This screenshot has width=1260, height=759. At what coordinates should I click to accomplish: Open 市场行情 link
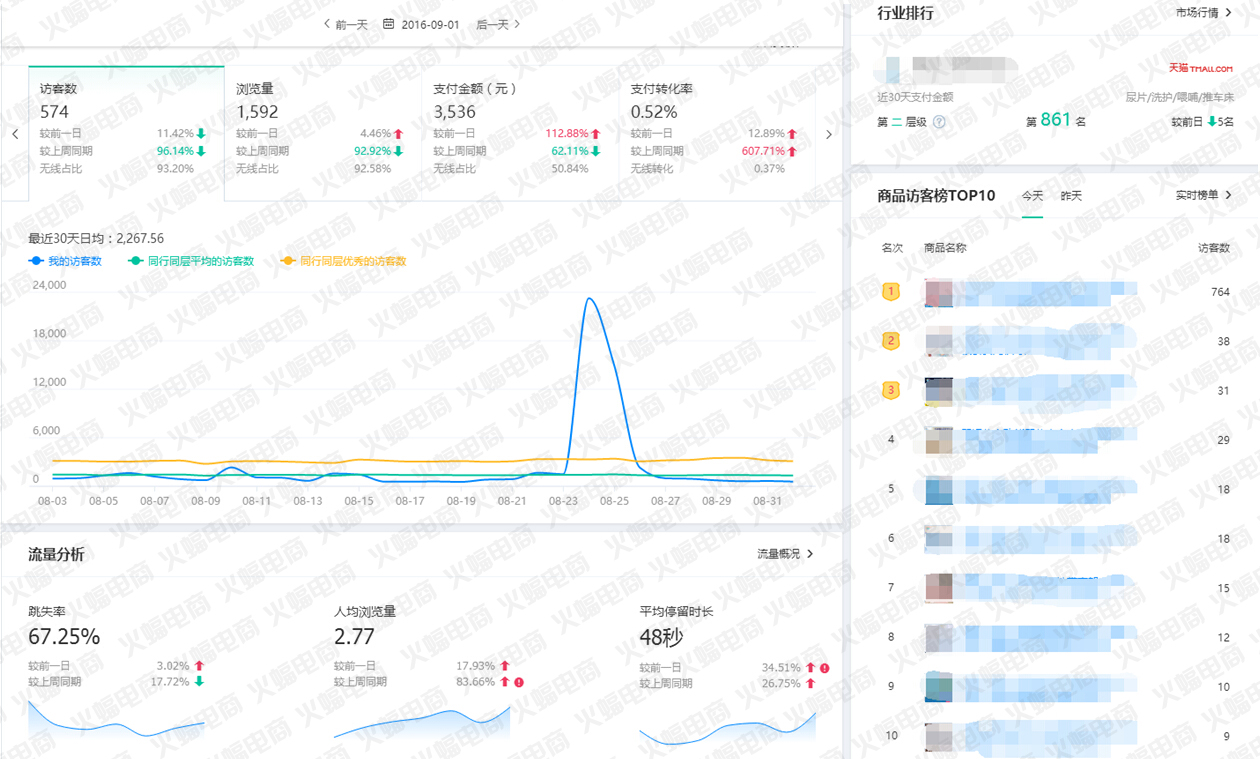(x=1203, y=13)
